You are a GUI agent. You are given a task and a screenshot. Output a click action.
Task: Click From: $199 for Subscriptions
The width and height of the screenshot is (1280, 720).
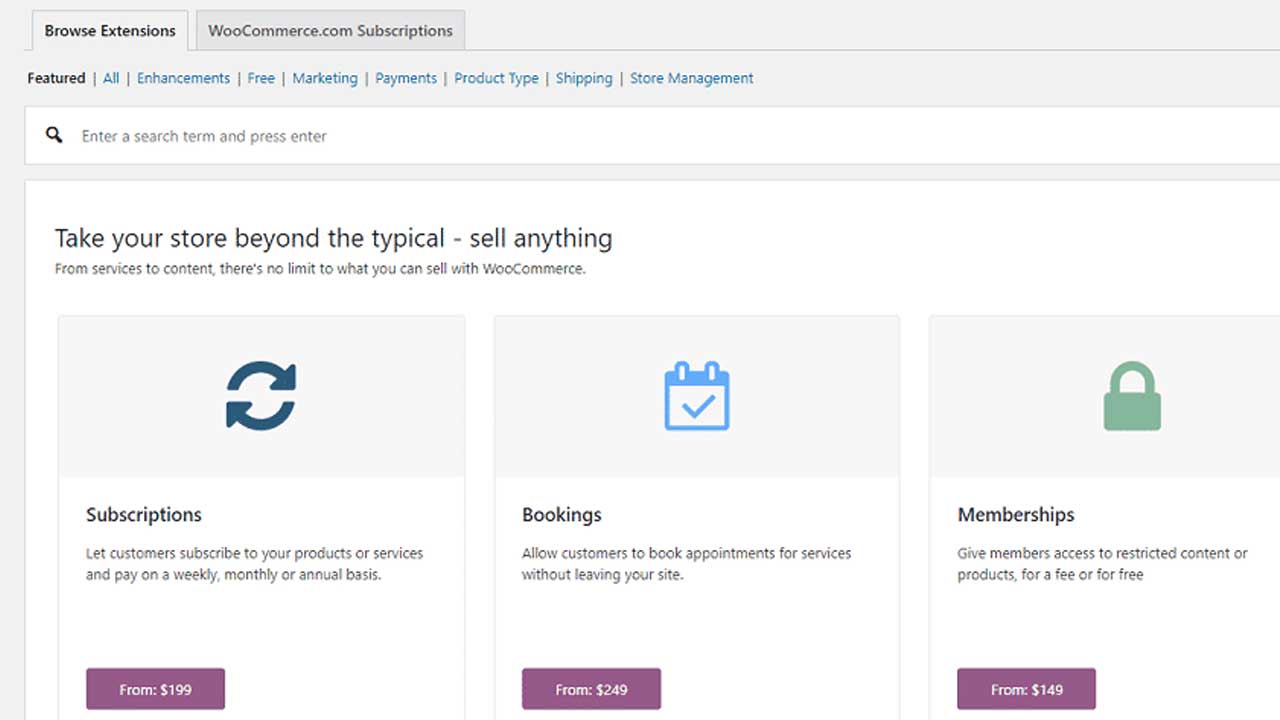click(155, 689)
